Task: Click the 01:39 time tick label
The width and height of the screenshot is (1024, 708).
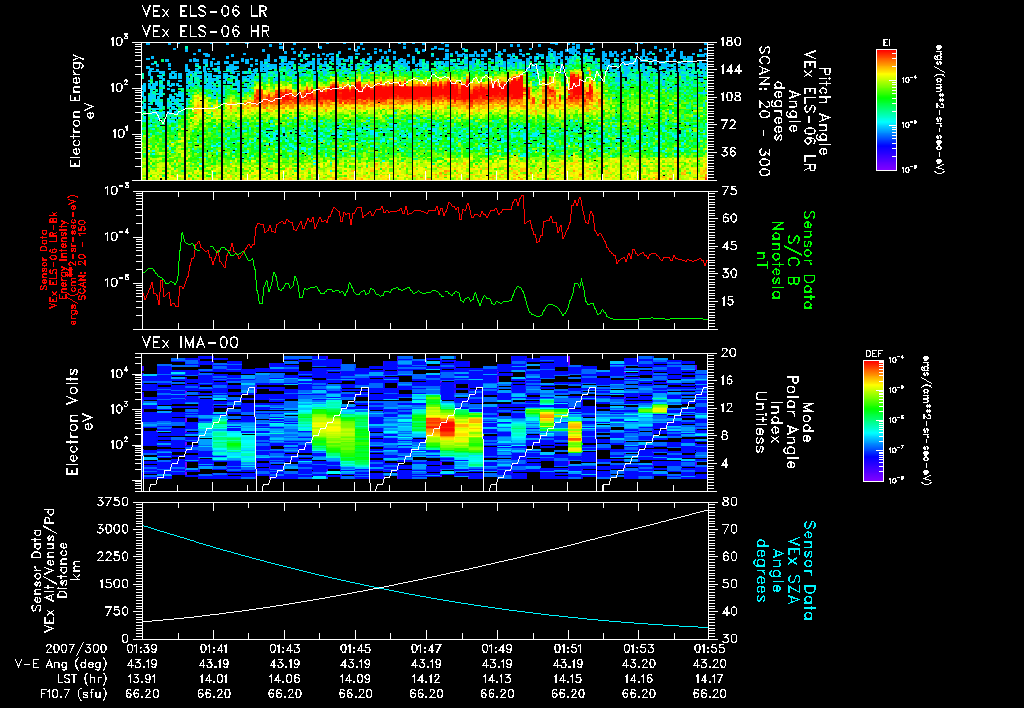Action: (142, 649)
